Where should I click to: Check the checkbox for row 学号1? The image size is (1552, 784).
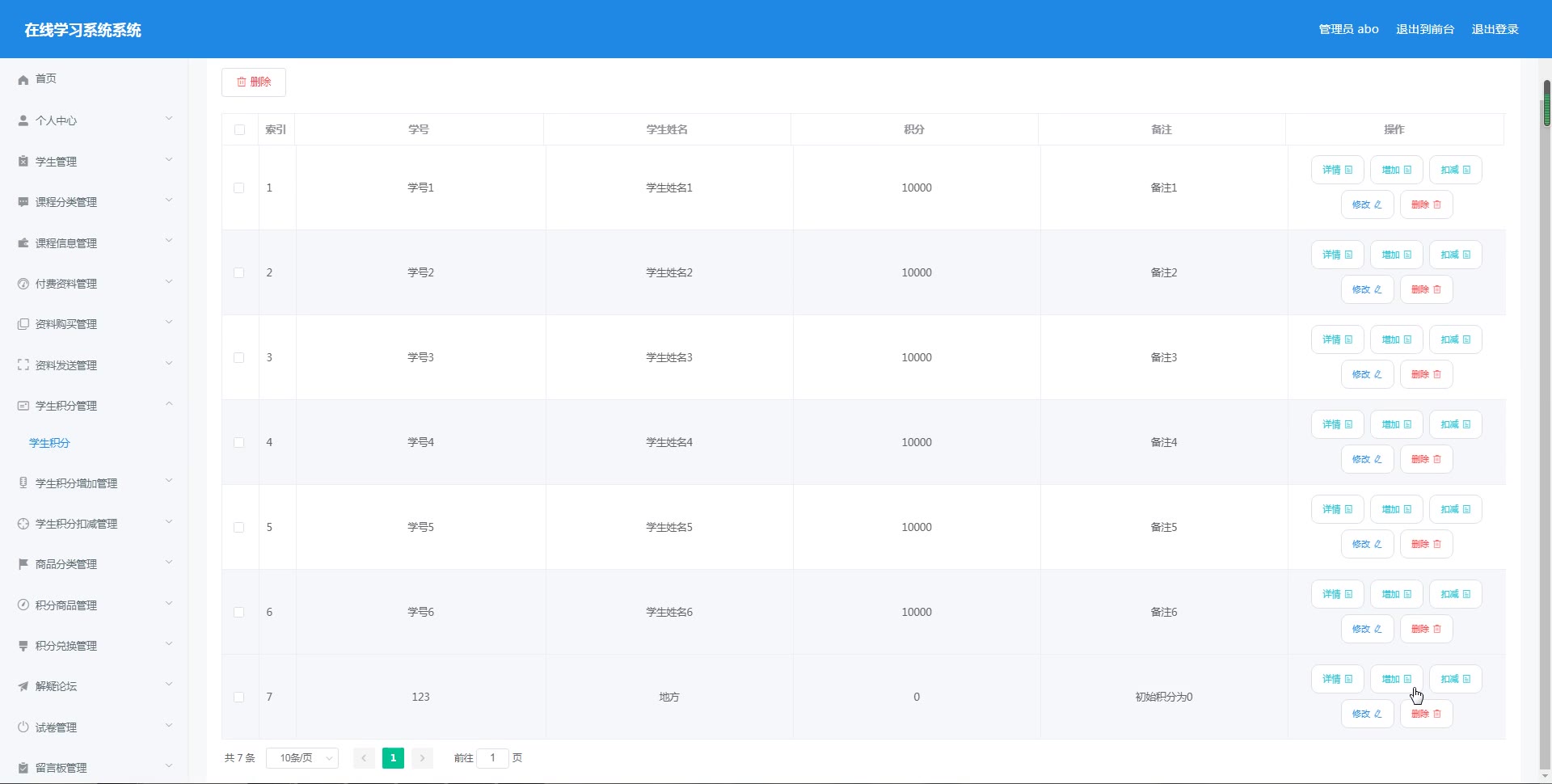(x=238, y=188)
